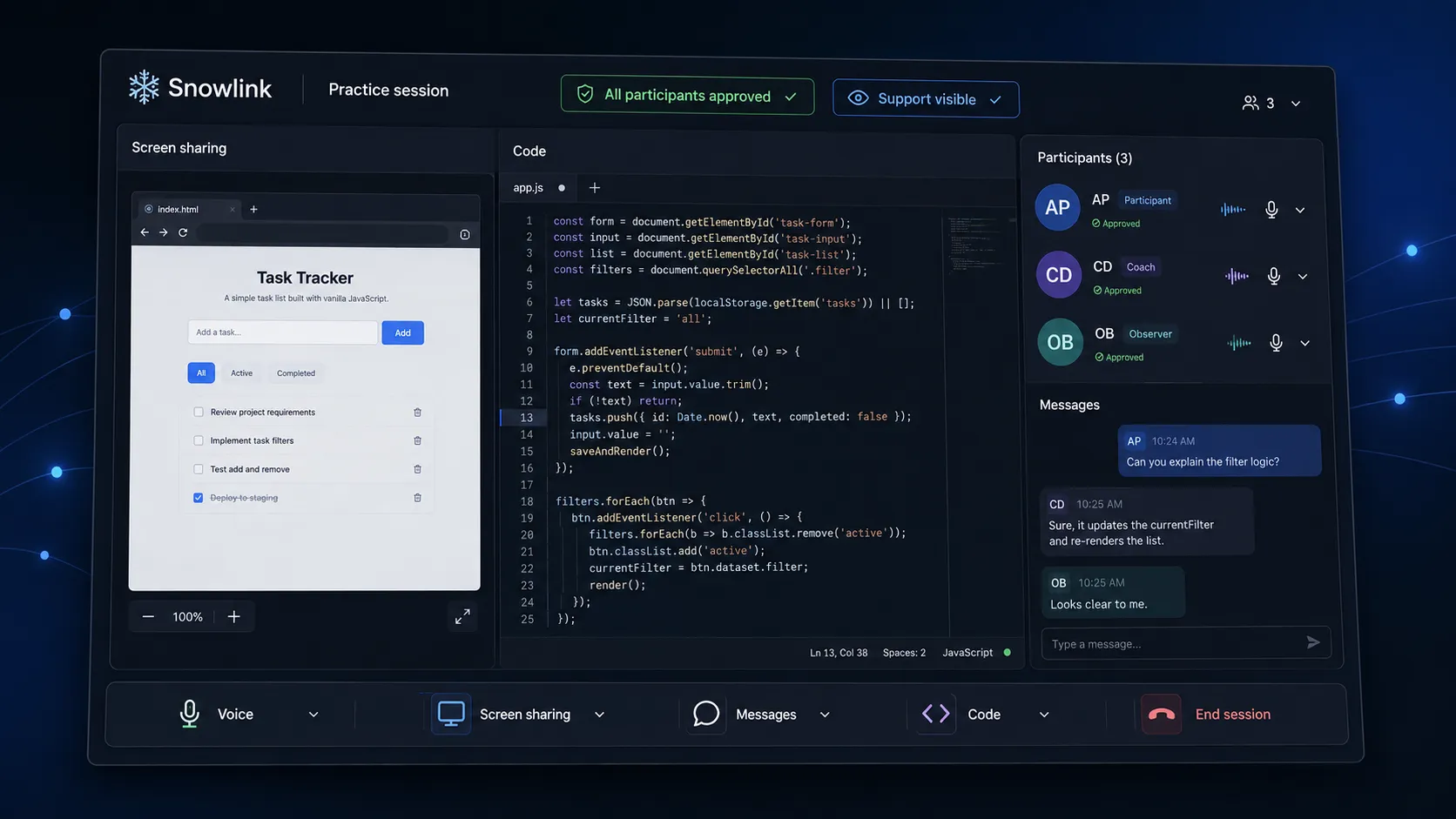Click the participants count people icon
Viewport: 1456px width, 819px height.
[1250, 103]
